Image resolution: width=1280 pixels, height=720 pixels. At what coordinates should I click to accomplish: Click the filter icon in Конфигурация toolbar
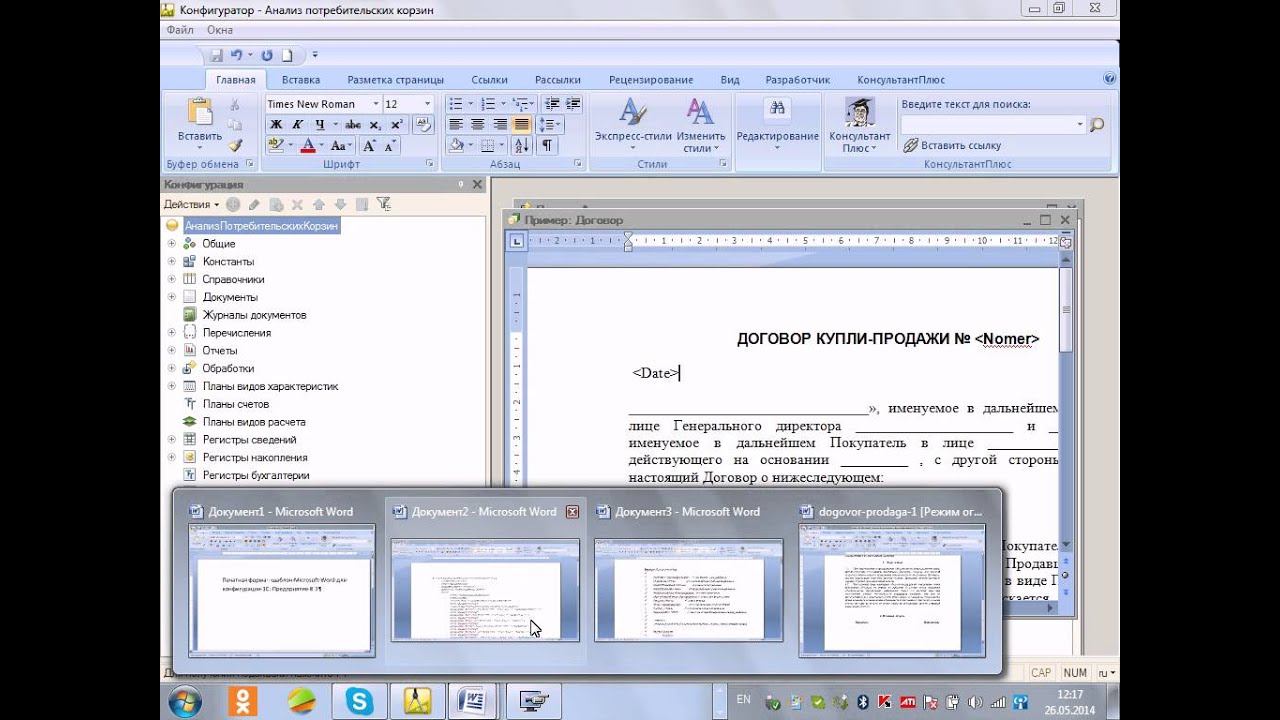[x=383, y=204]
